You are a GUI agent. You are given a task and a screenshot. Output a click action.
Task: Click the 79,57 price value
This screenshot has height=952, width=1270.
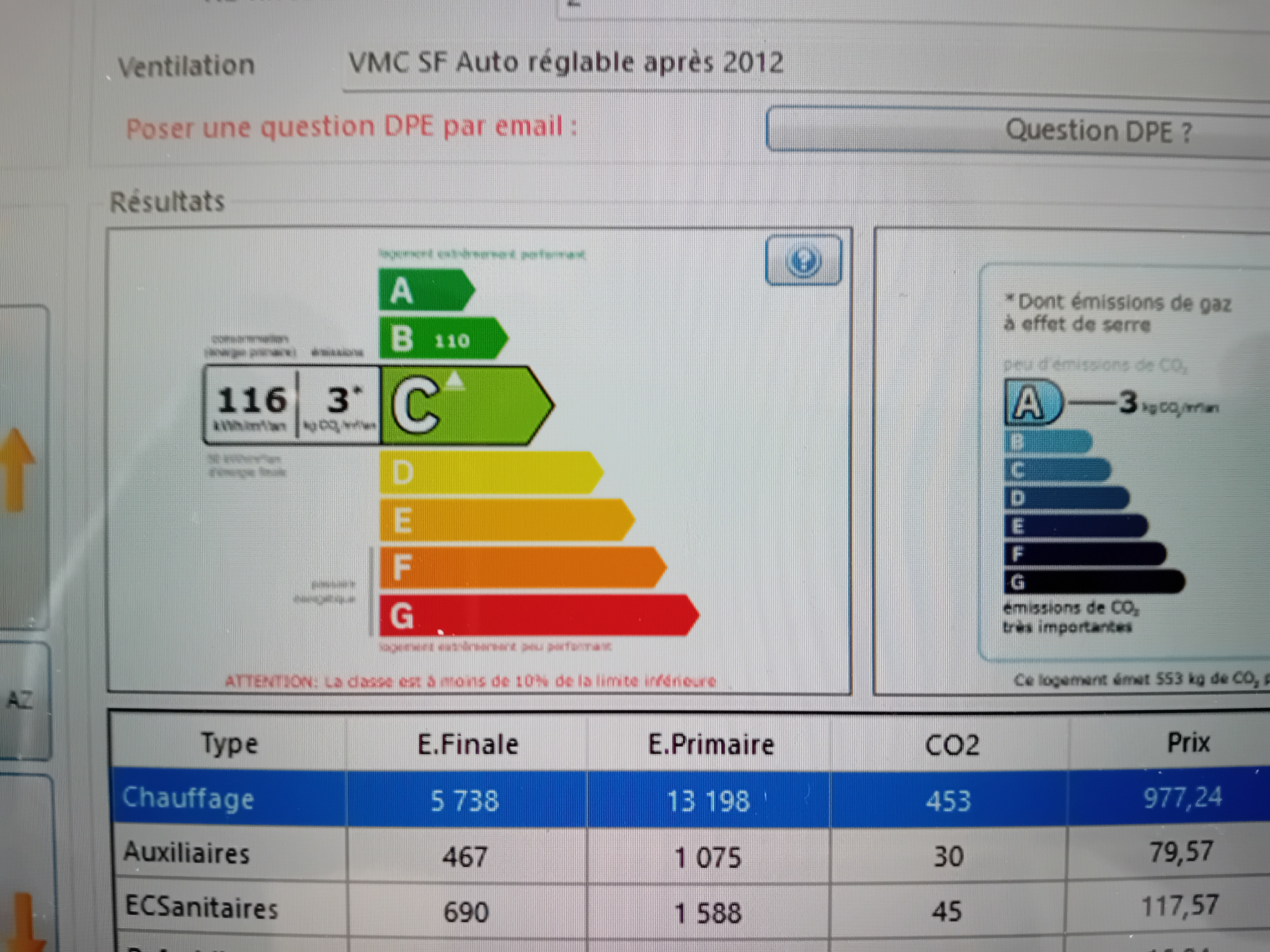1181,852
